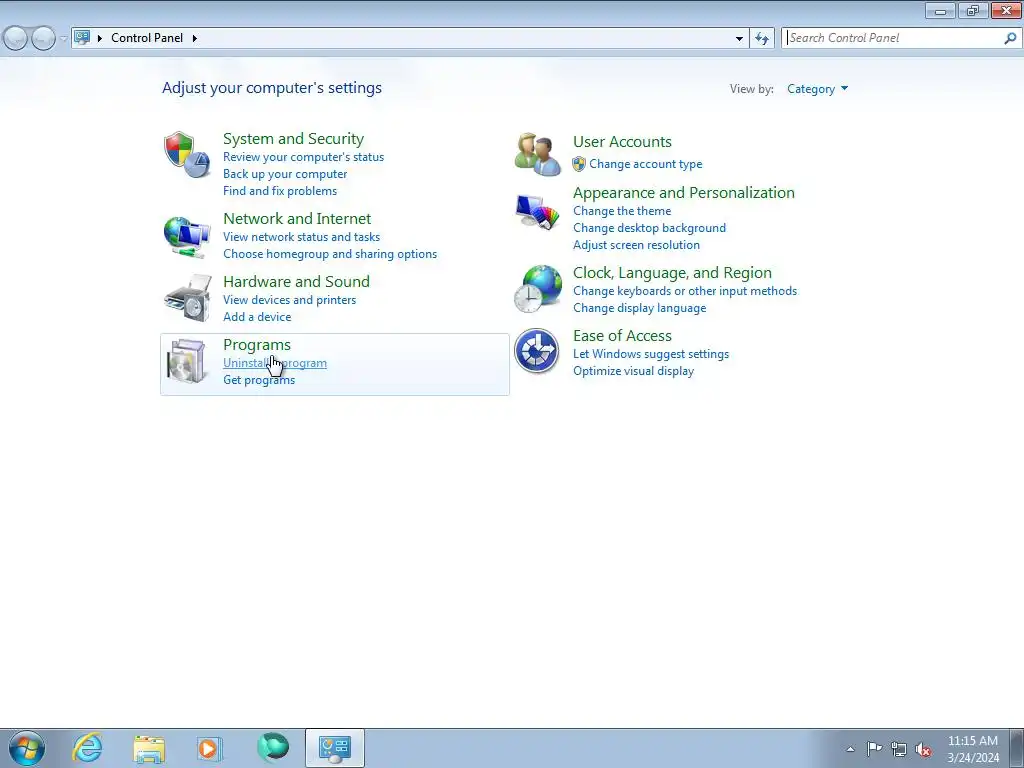Viewport: 1024px width, 768px height.
Task: Open the taskbar clock showing 11:15 AM
Action: 973,748
